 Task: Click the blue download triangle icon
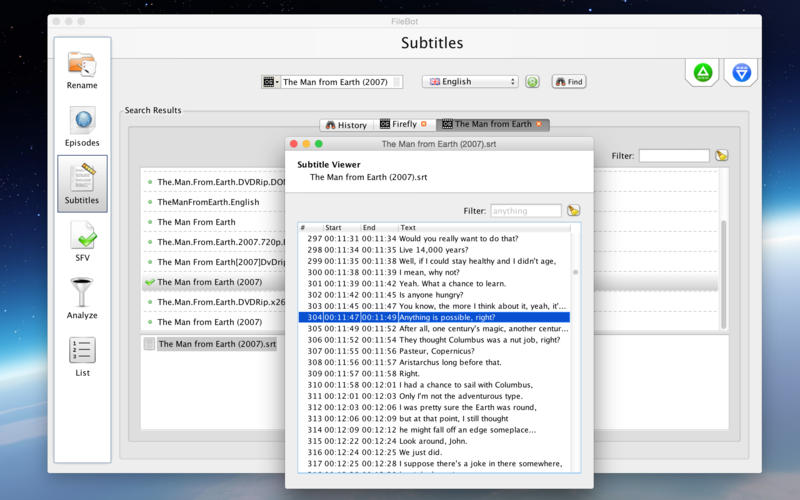(741, 72)
